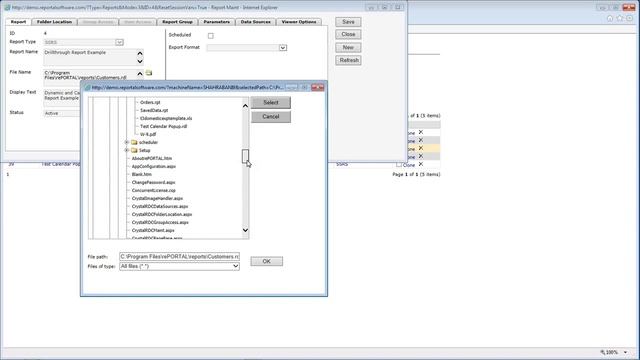Select W-9.pdf in the file tree
This screenshot has width=640, height=360.
[148, 134]
